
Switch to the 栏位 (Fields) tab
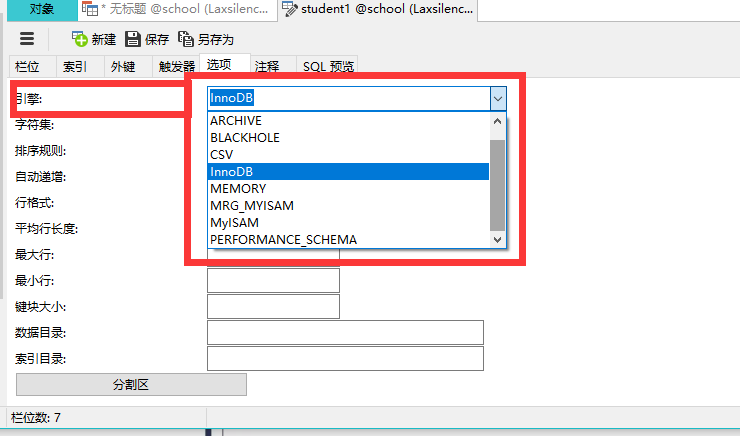[x=27, y=67]
